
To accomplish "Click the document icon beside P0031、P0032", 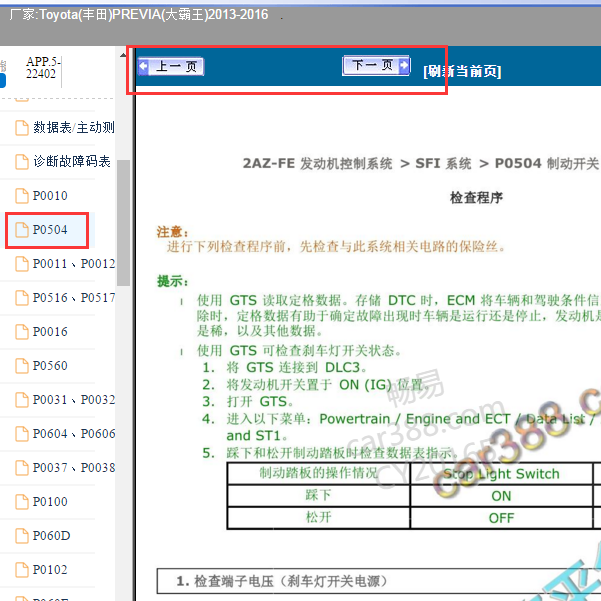I will [x=22, y=400].
